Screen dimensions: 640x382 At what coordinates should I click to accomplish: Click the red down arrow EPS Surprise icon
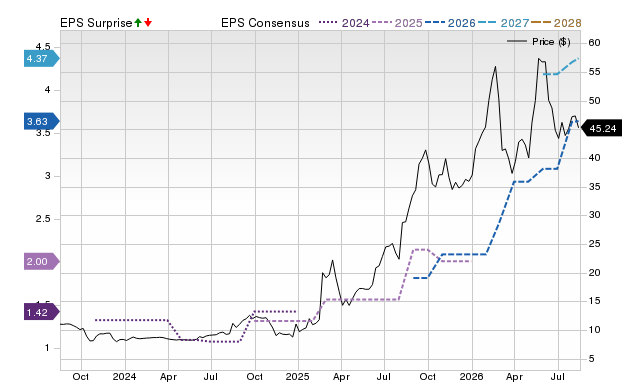point(148,23)
